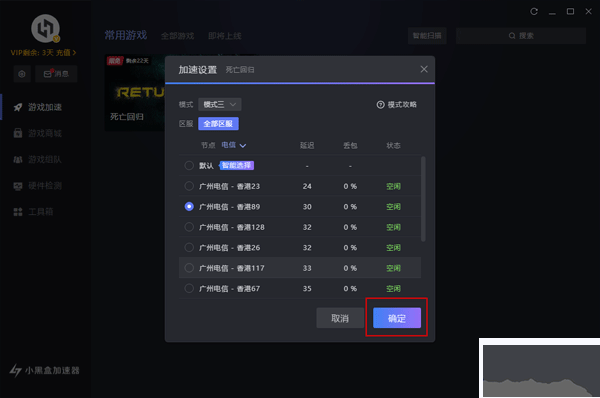Click the magnifier search icon
The height and width of the screenshot is (398, 600).
[x=512, y=36]
